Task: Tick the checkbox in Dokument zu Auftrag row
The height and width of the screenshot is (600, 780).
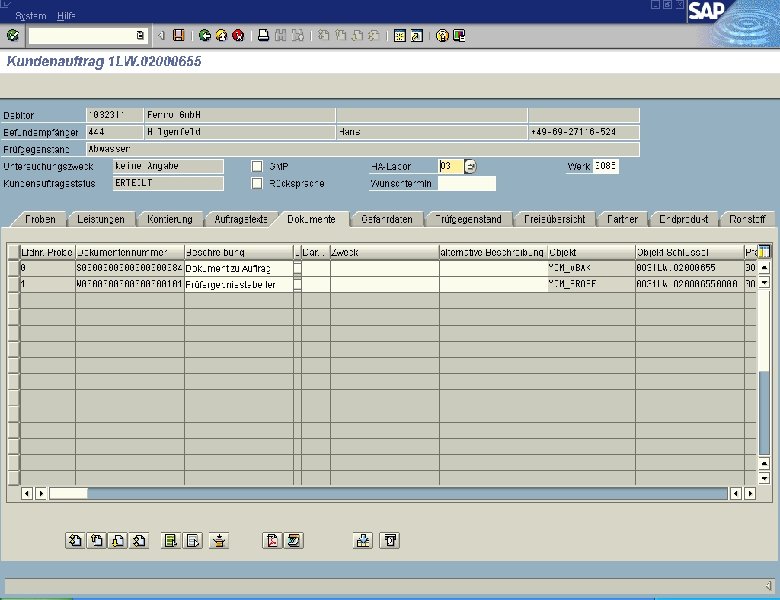Action: (297, 268)
